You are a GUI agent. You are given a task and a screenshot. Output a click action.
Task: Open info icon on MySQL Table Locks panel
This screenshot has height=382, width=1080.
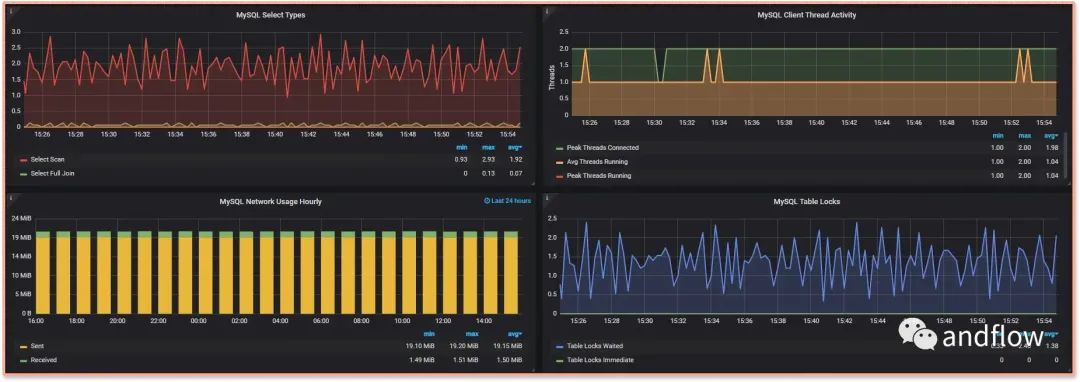[547, 198]
